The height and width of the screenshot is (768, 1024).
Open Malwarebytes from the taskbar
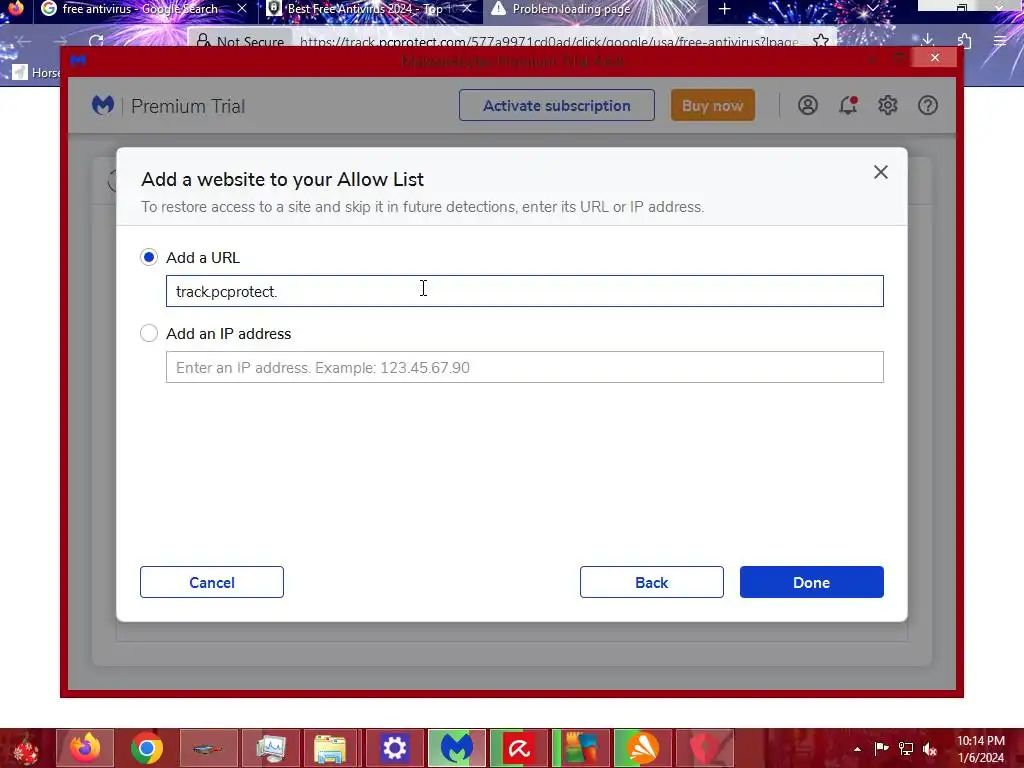(456, 748)
